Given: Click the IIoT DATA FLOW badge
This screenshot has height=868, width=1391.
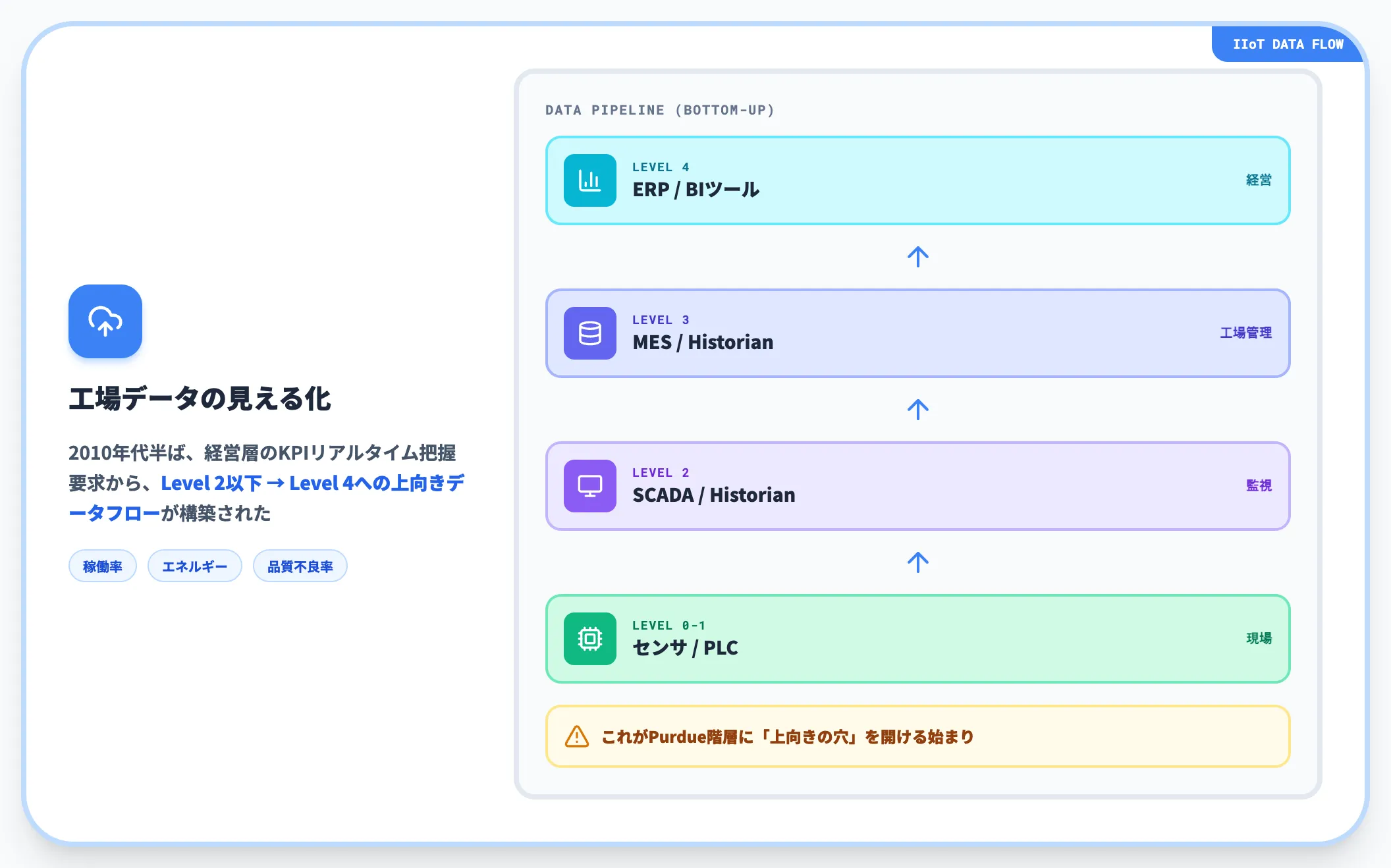Looking at the screenshot, I should (1288, 44).
